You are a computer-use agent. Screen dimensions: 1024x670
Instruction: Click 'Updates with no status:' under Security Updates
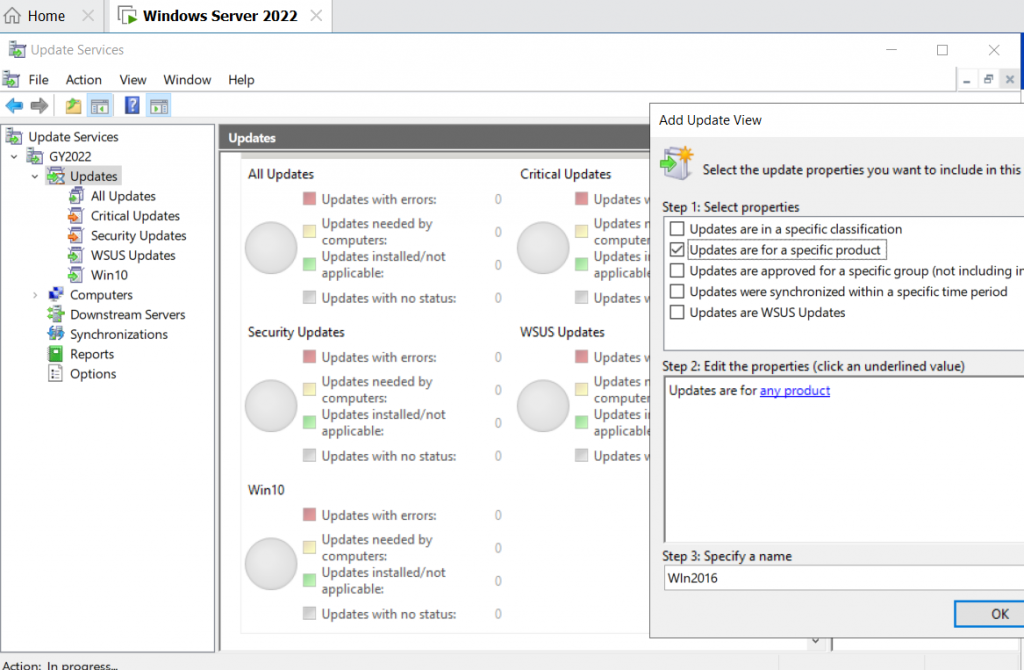coord(389,456)
